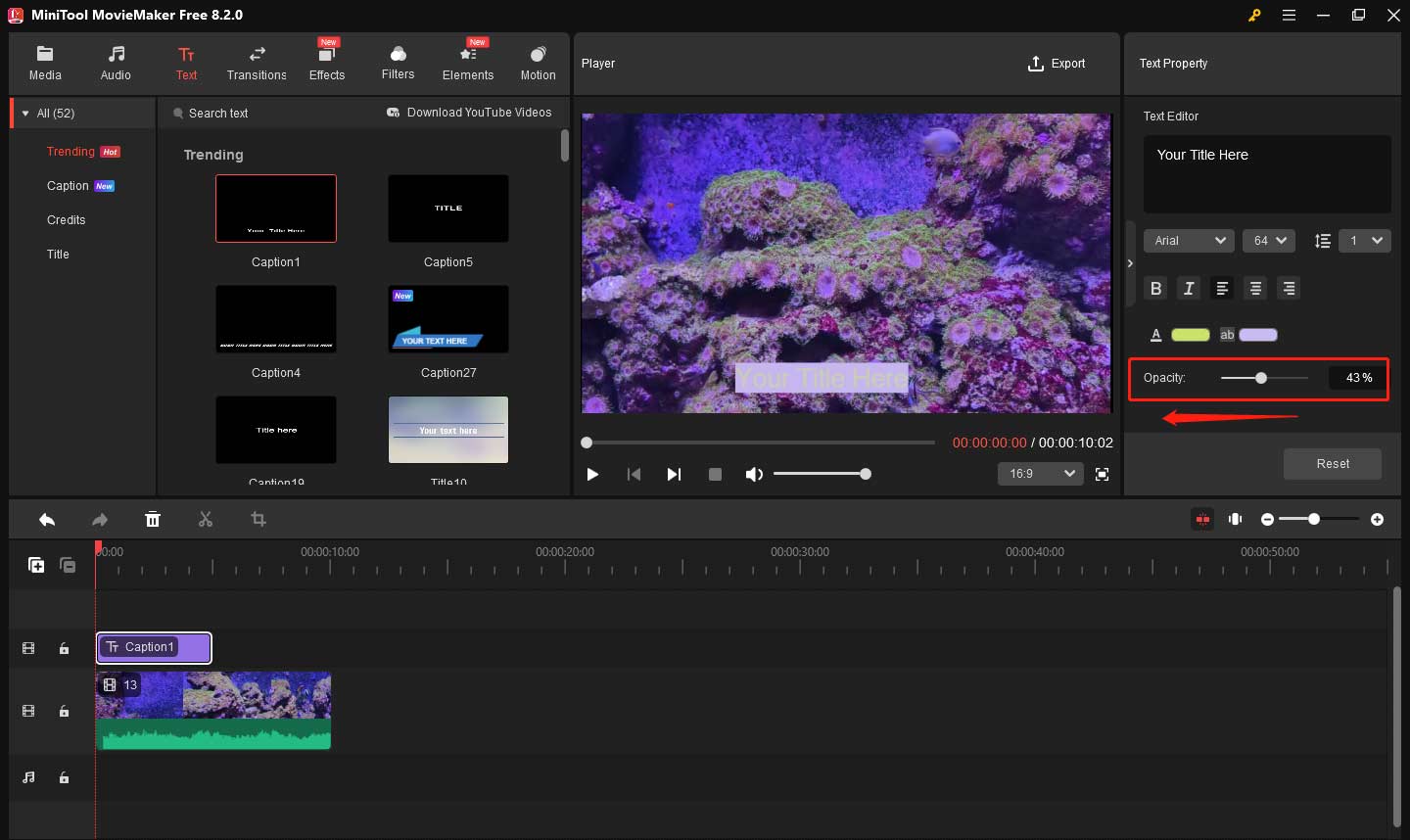Viewport: 1410px width, 840px height.
Task: Click the player progress bar
Action: pos(759,443)
